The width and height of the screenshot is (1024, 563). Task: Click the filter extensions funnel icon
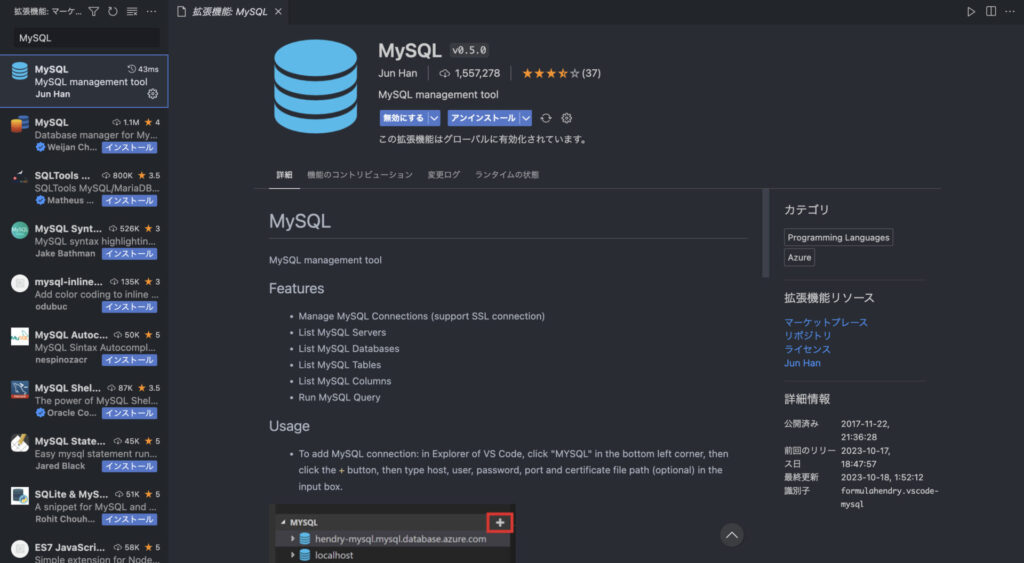click(x=93, y=11)
